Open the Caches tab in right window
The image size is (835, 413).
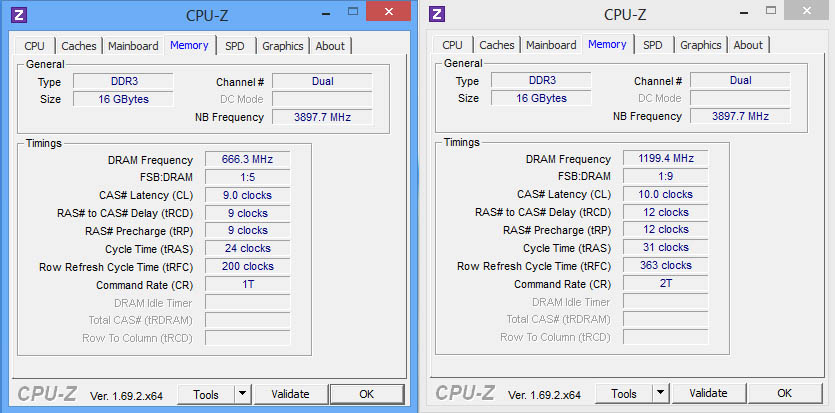497,45
